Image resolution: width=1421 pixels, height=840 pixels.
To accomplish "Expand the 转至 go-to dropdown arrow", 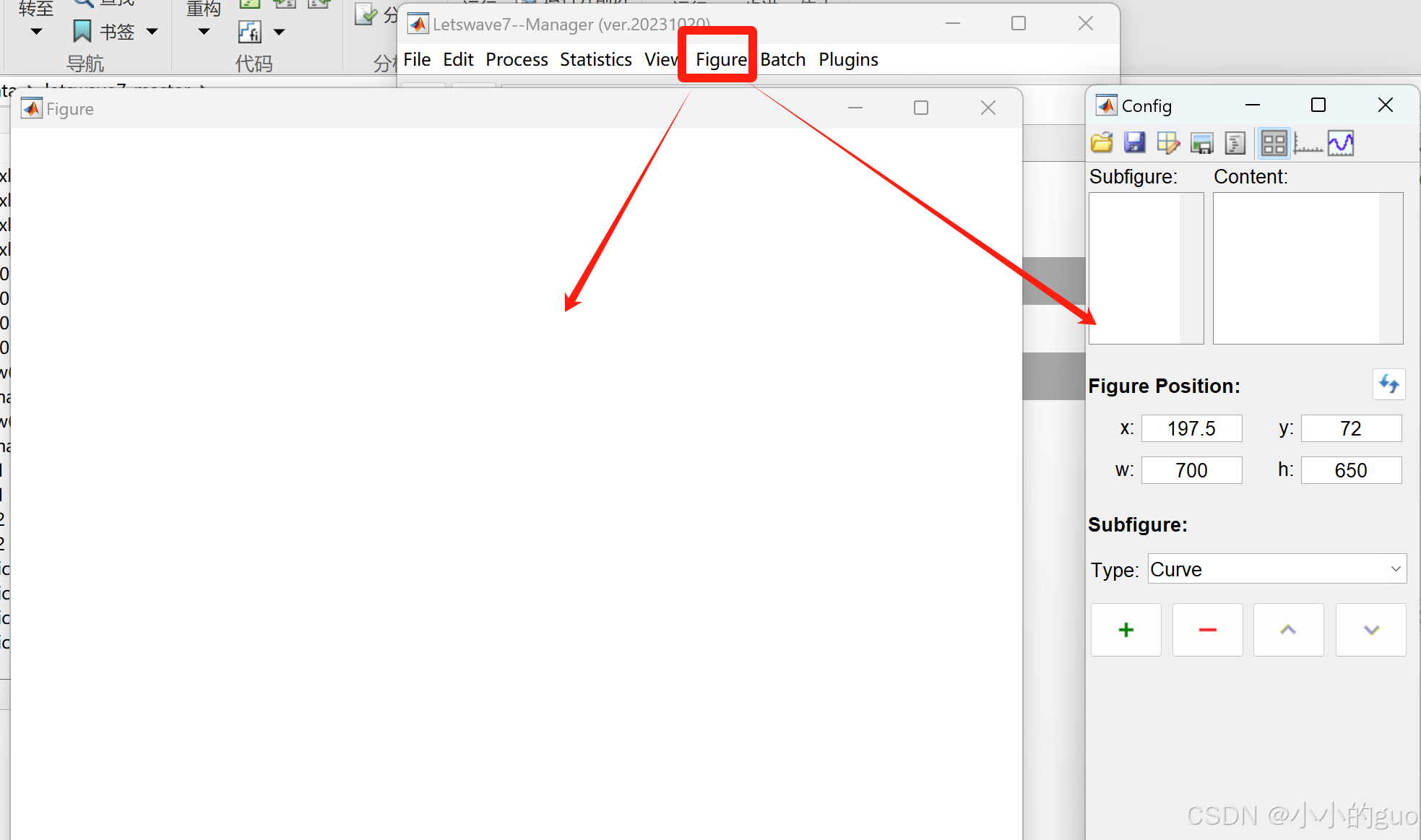I will pyautogui.click(x=36, y=32).
